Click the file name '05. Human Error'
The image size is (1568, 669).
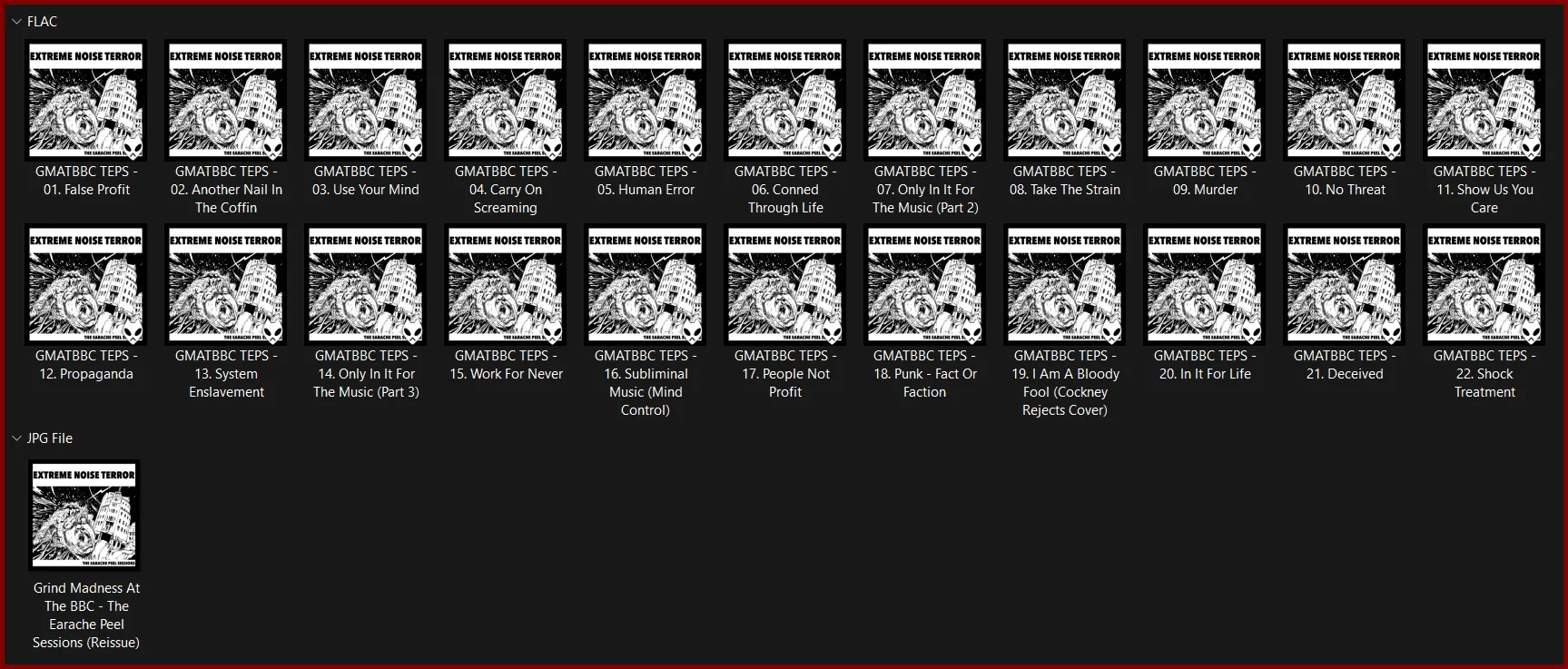pos(646,181)
